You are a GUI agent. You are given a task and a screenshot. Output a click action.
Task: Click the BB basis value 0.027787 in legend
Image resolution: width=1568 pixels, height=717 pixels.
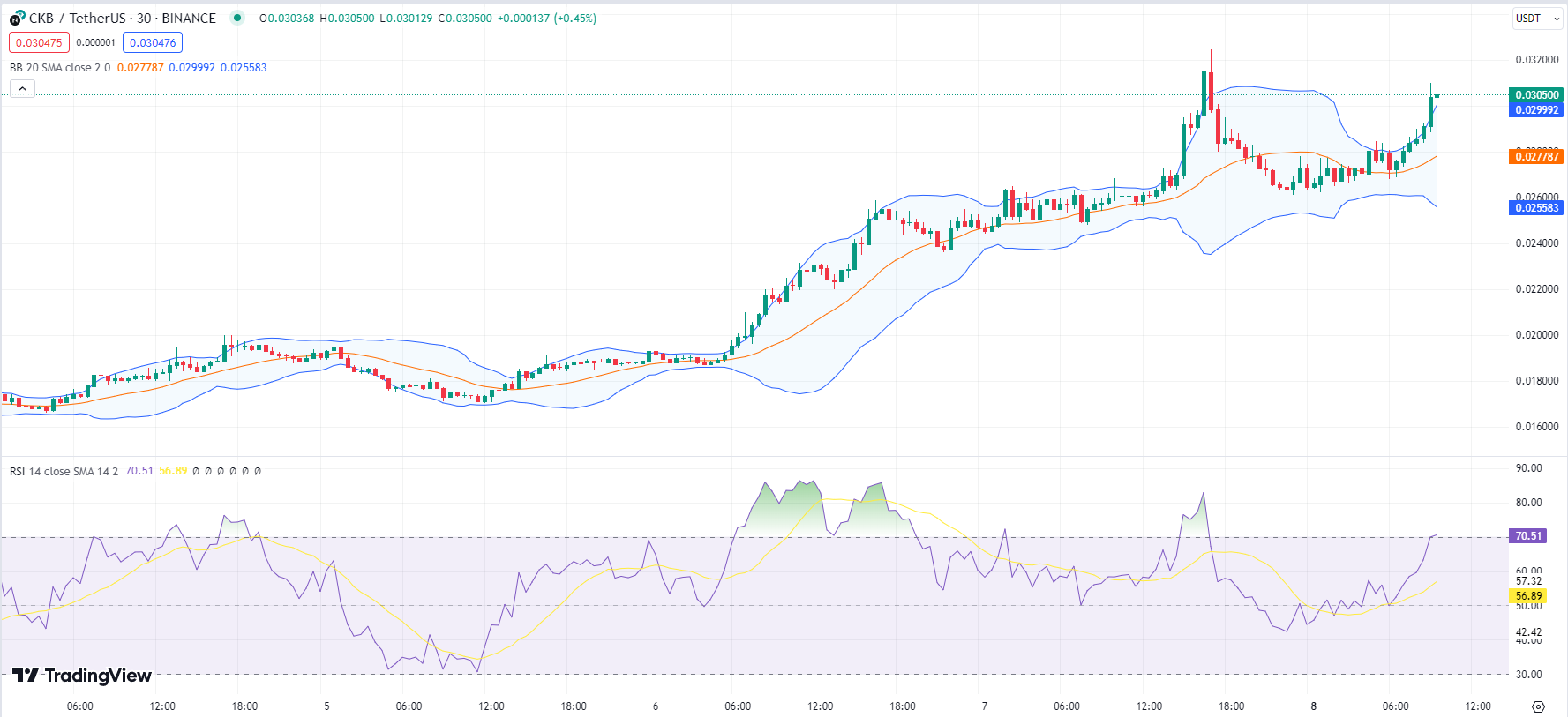point(140,68)
